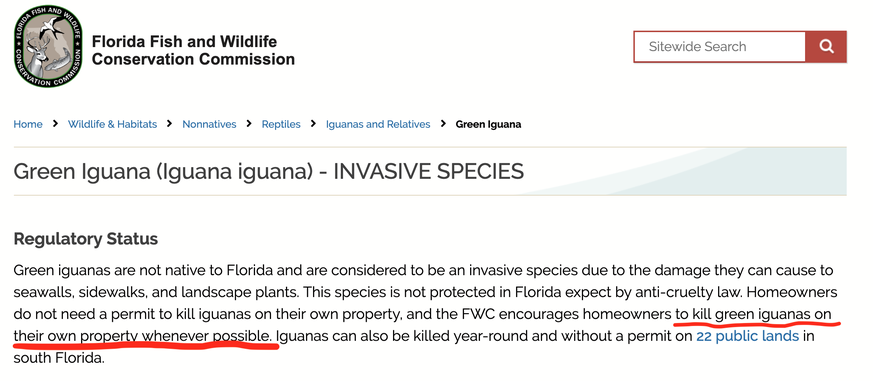Open the Reptiles breadcrumb link
The height and width of the screenshot is (381, 873).
(281, 124)
